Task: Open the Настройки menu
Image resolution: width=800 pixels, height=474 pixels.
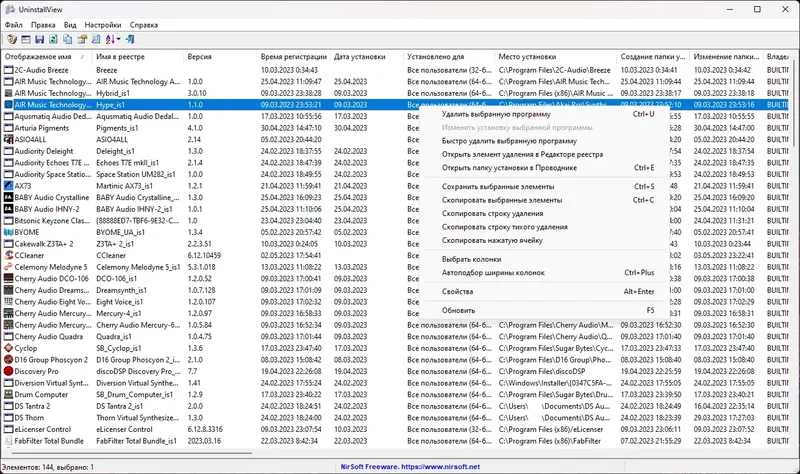Action: [103, 24]
